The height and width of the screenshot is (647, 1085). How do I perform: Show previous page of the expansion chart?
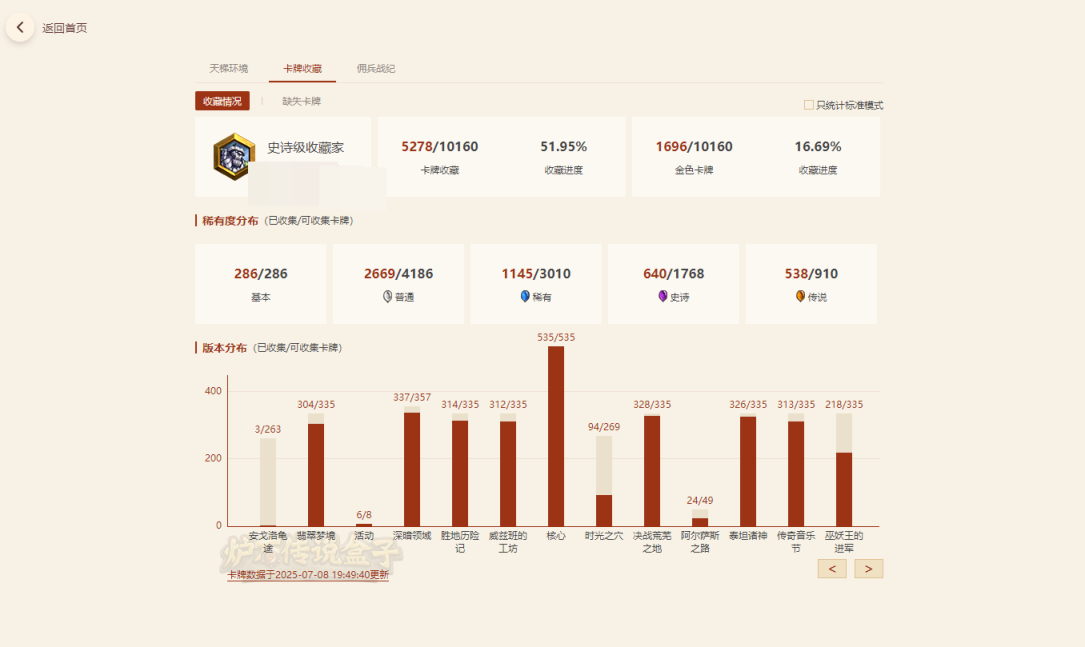click(832, 568)
